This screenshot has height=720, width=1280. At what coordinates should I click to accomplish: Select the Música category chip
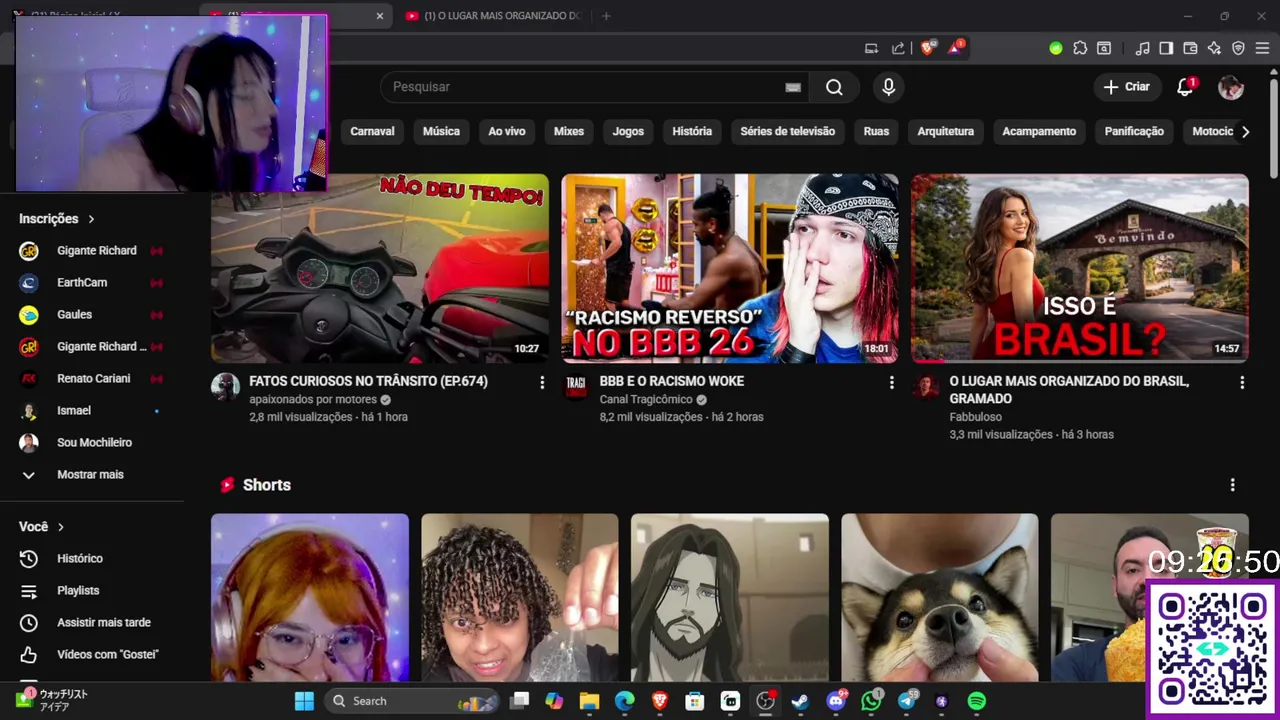tap(441, 131)
